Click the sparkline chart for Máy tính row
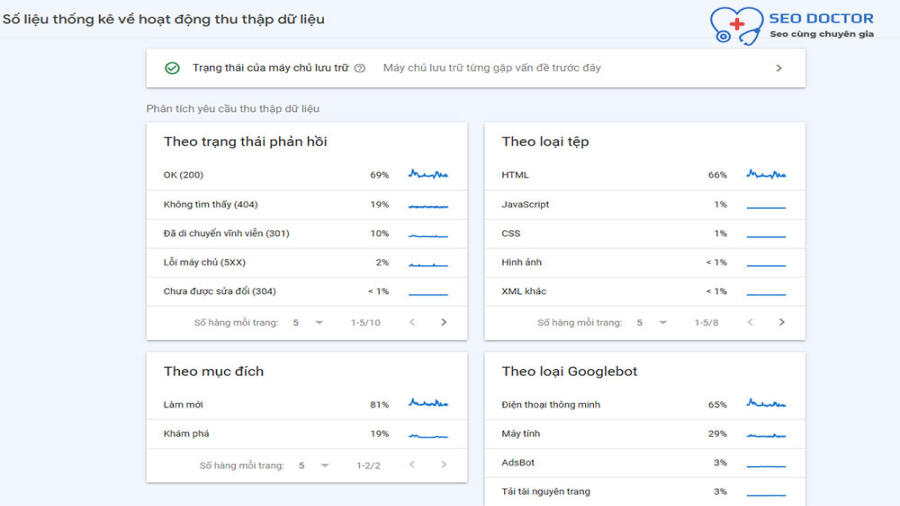Viewport: 900px width, 506px height. point(766,435)
